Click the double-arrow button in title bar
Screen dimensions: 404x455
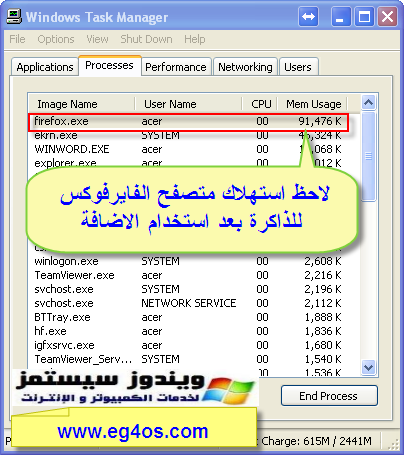click(308, 16)
